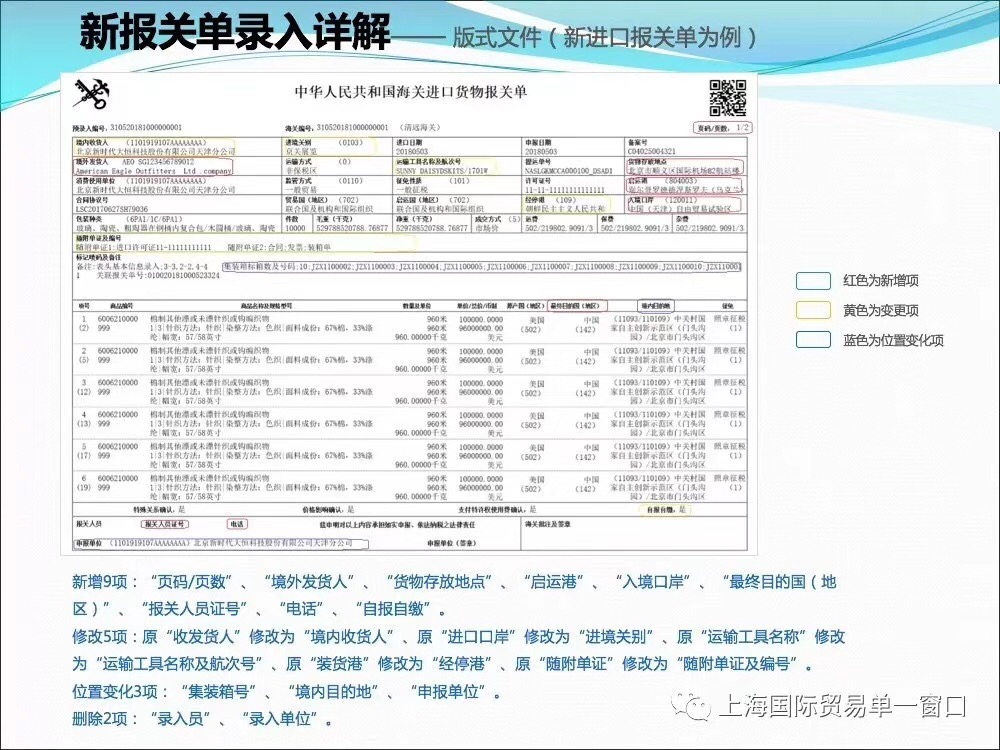Click the 境内目的地 column header
Viewport: 1000px width, 750px height.
tap(658, 305)
